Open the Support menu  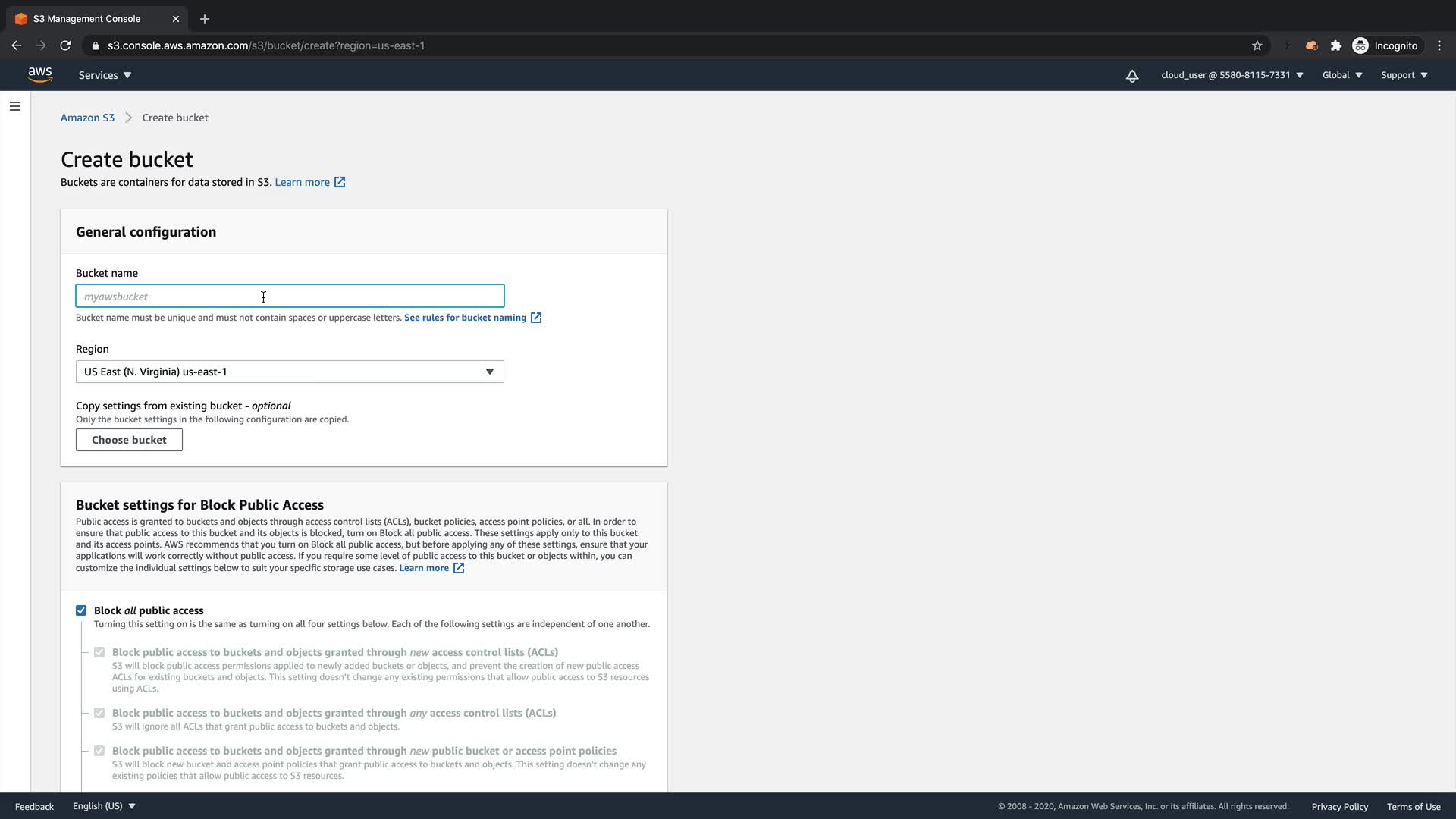click(x=1404, y=75)
